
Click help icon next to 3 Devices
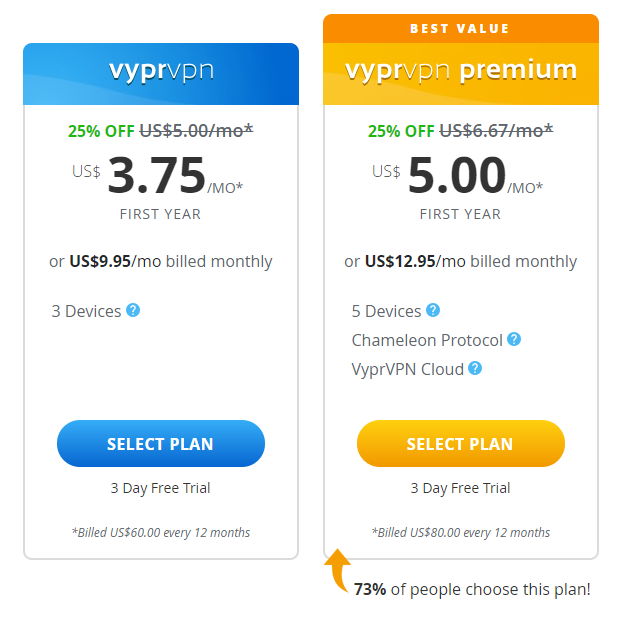coord(133,310)
